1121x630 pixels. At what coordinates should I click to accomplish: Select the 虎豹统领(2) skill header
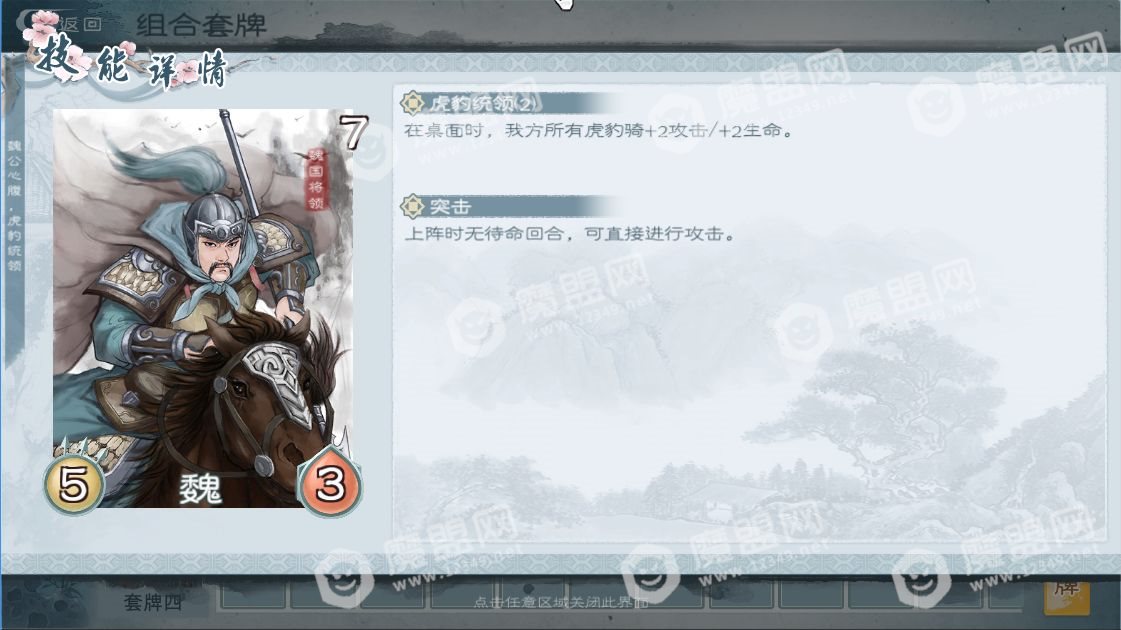[505, 104]
